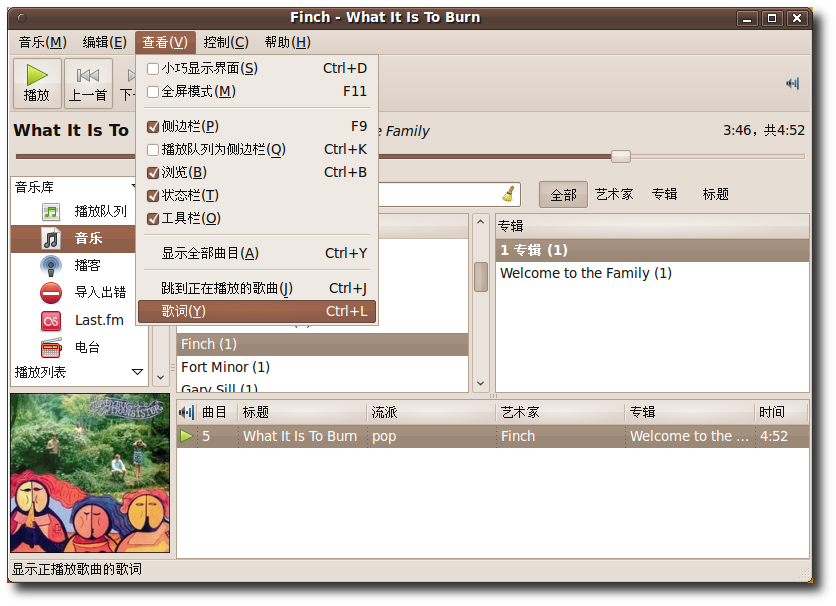Close the 查看(V) menu

click(x=165, y=42)
